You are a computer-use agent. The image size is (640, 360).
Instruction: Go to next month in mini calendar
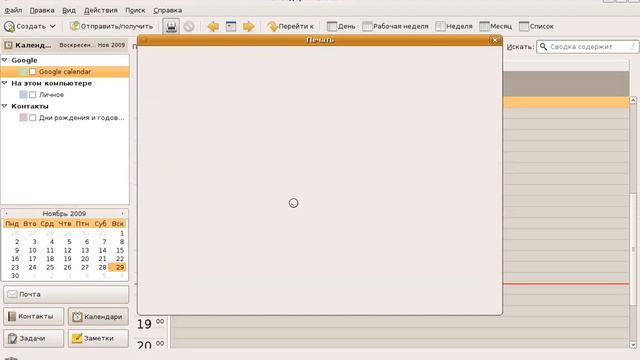122,213
